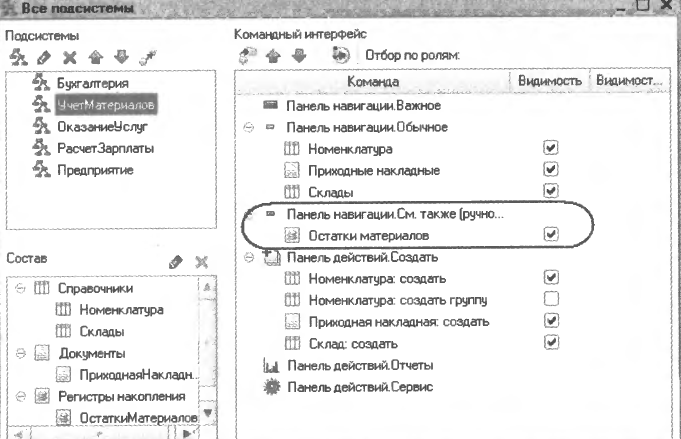Click the rightmost wand icon in Подсистемы toolbar

(x=148, y=57)
